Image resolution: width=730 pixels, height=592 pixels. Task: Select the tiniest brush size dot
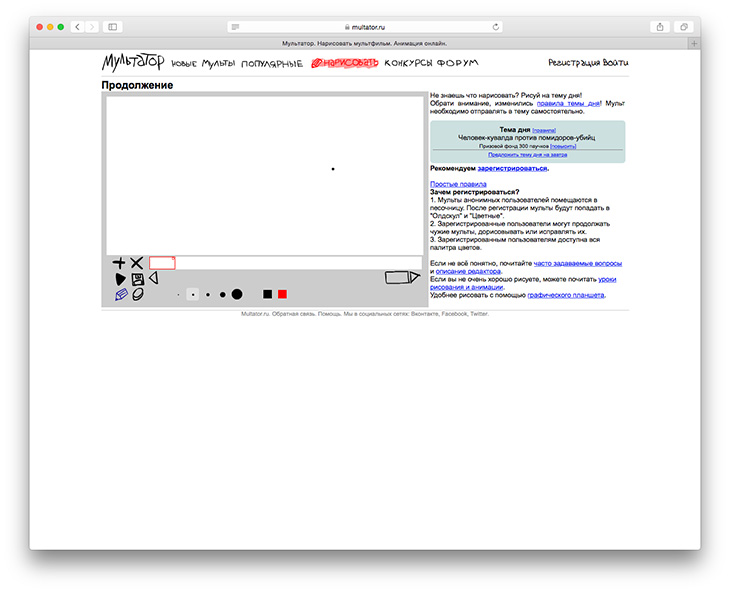[178, 295]
